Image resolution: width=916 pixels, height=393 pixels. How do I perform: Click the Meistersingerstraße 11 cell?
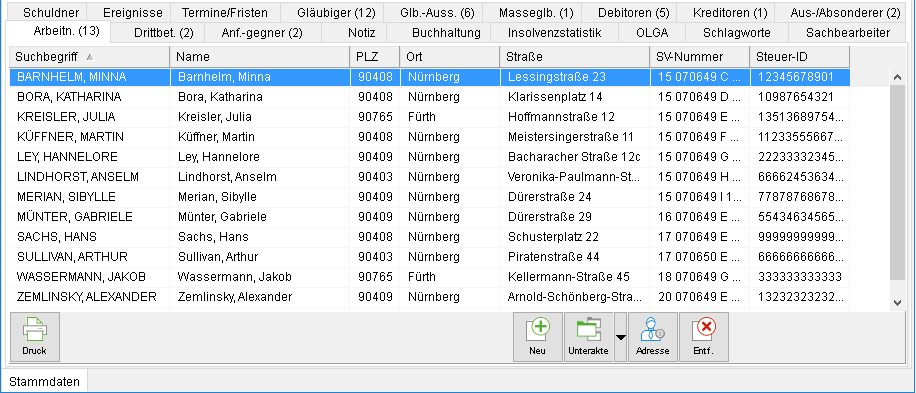pos(575,137)
